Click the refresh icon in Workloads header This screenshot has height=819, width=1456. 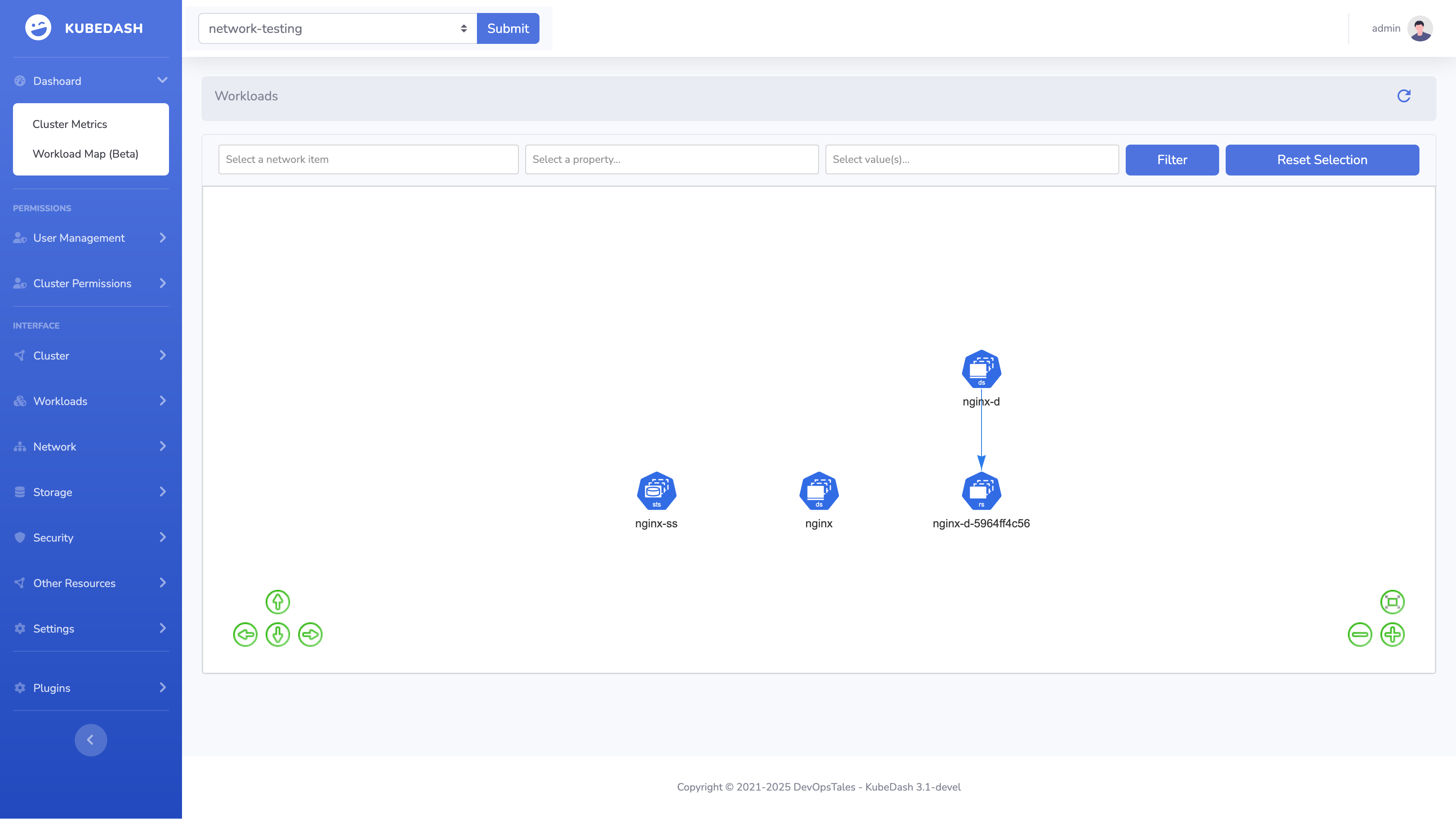tap(1404, 96)
